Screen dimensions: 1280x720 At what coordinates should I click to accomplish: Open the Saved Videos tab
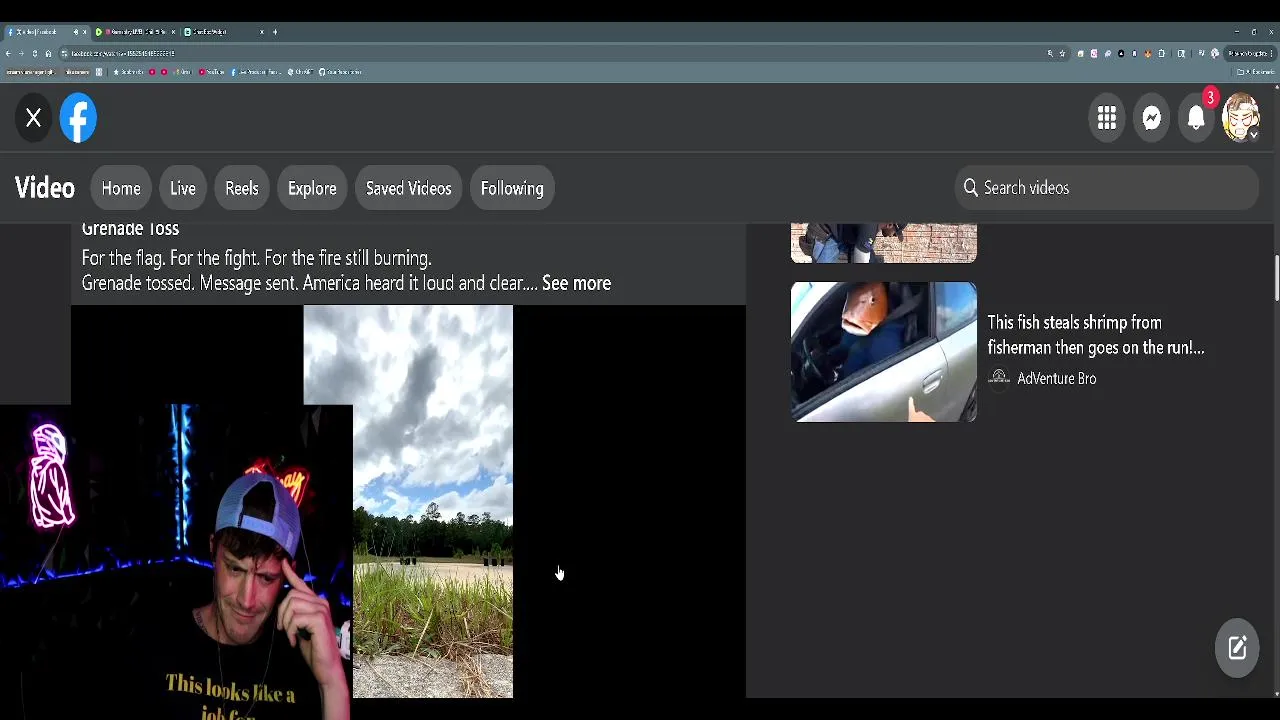click(409, 188)
